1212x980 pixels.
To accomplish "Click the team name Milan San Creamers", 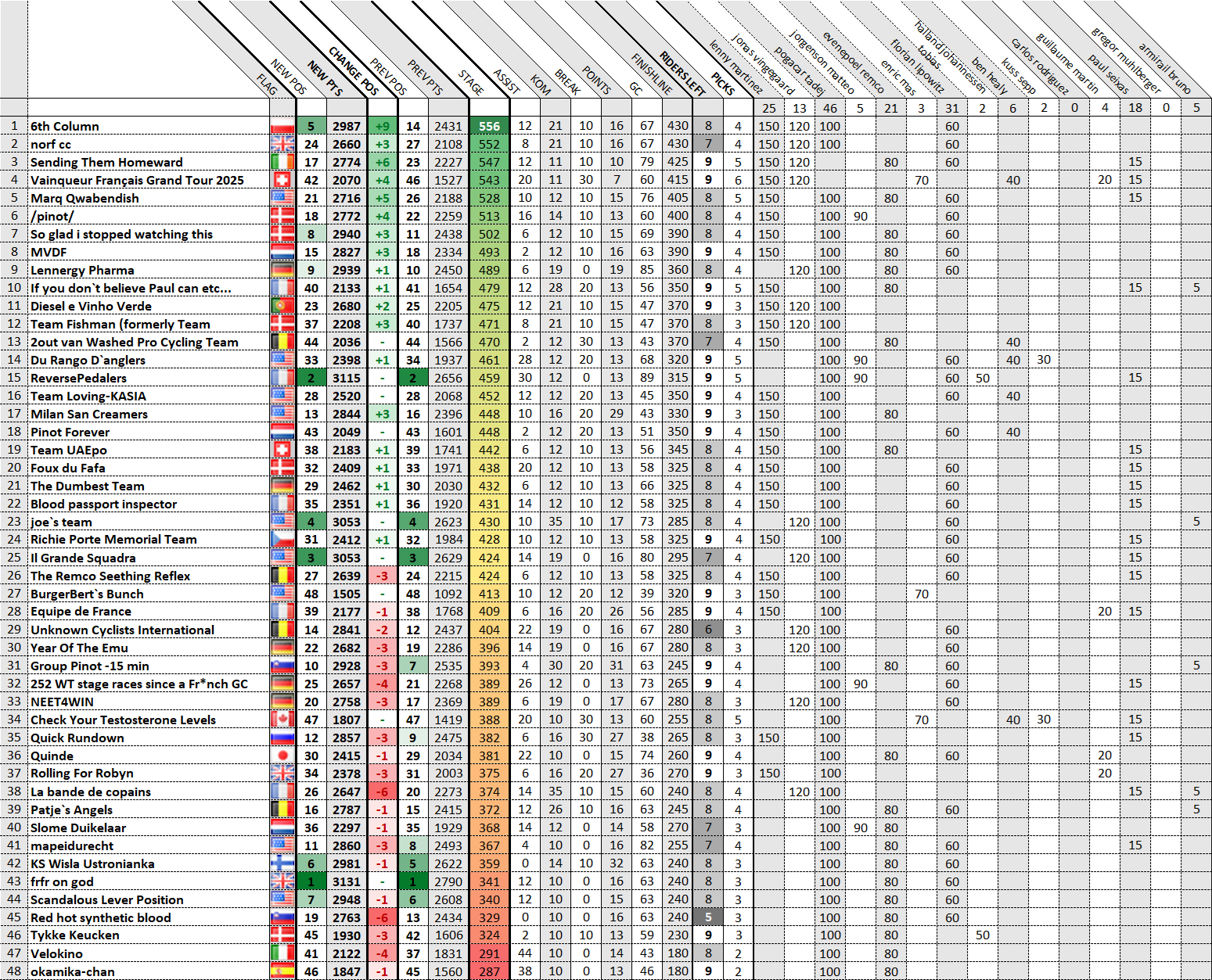I will pos(89,414).
